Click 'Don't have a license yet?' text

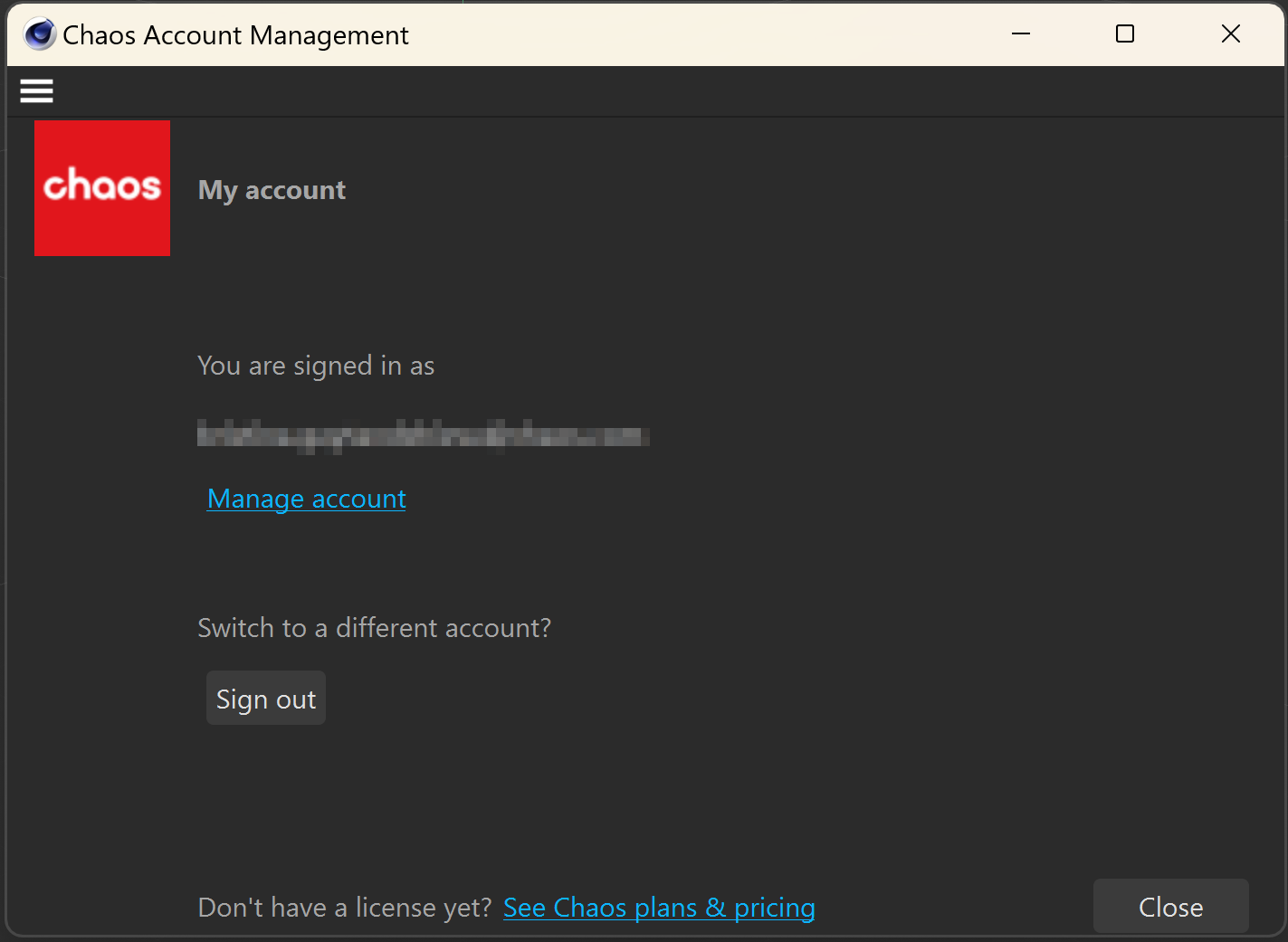coord(345,908)
